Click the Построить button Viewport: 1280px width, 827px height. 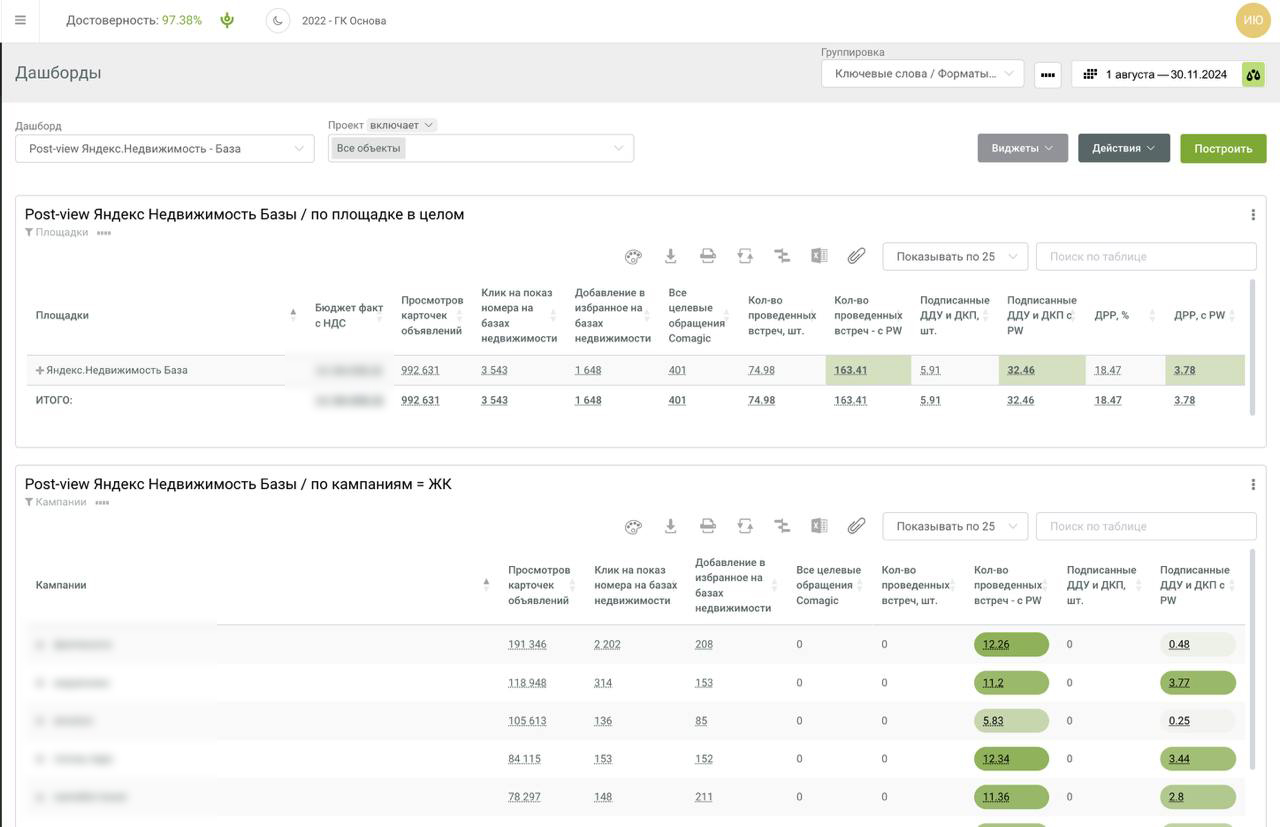[x=1222, y=149]
